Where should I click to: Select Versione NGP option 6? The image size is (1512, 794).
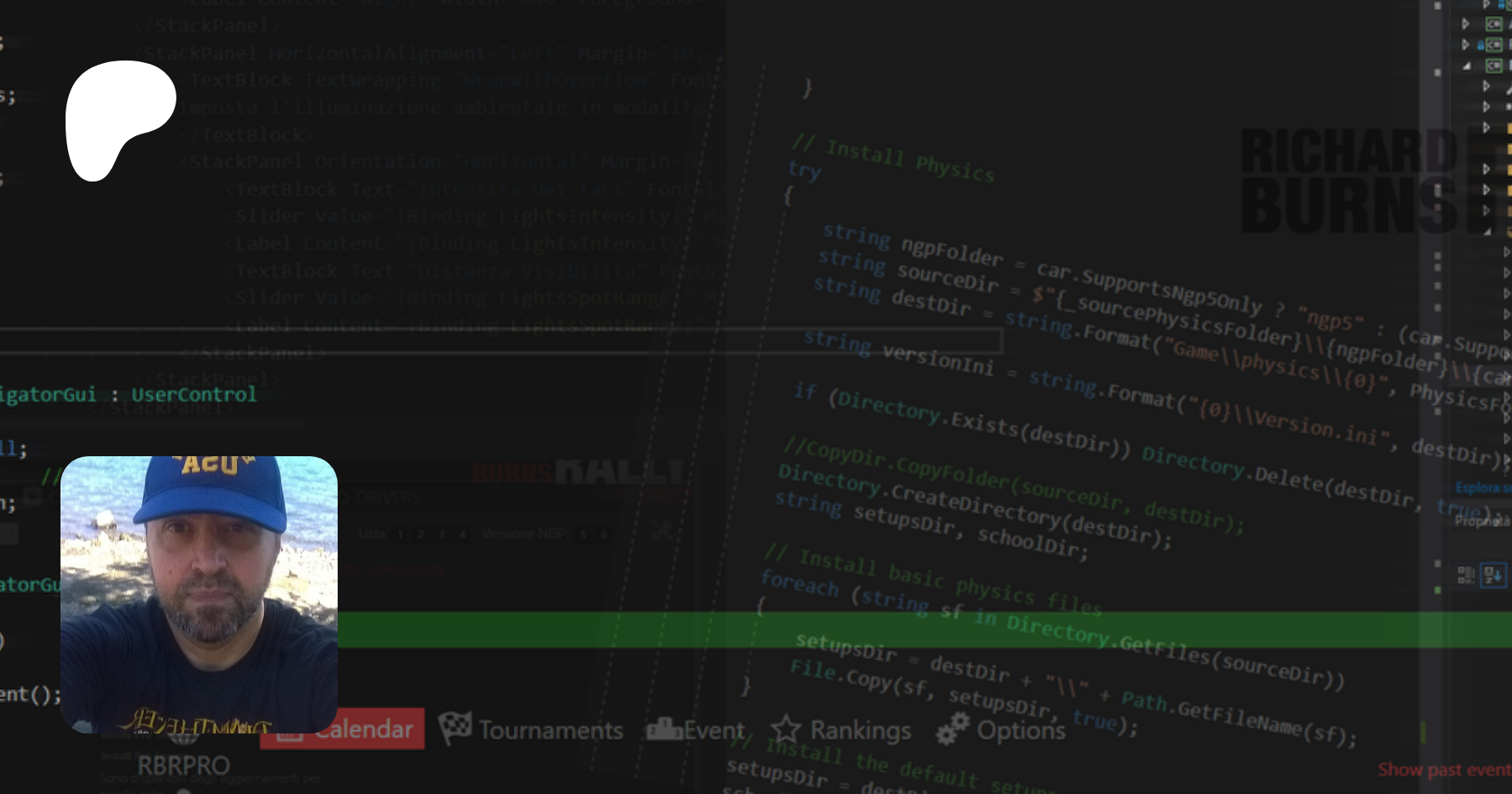pyautogui.click(x=603, y=534)
